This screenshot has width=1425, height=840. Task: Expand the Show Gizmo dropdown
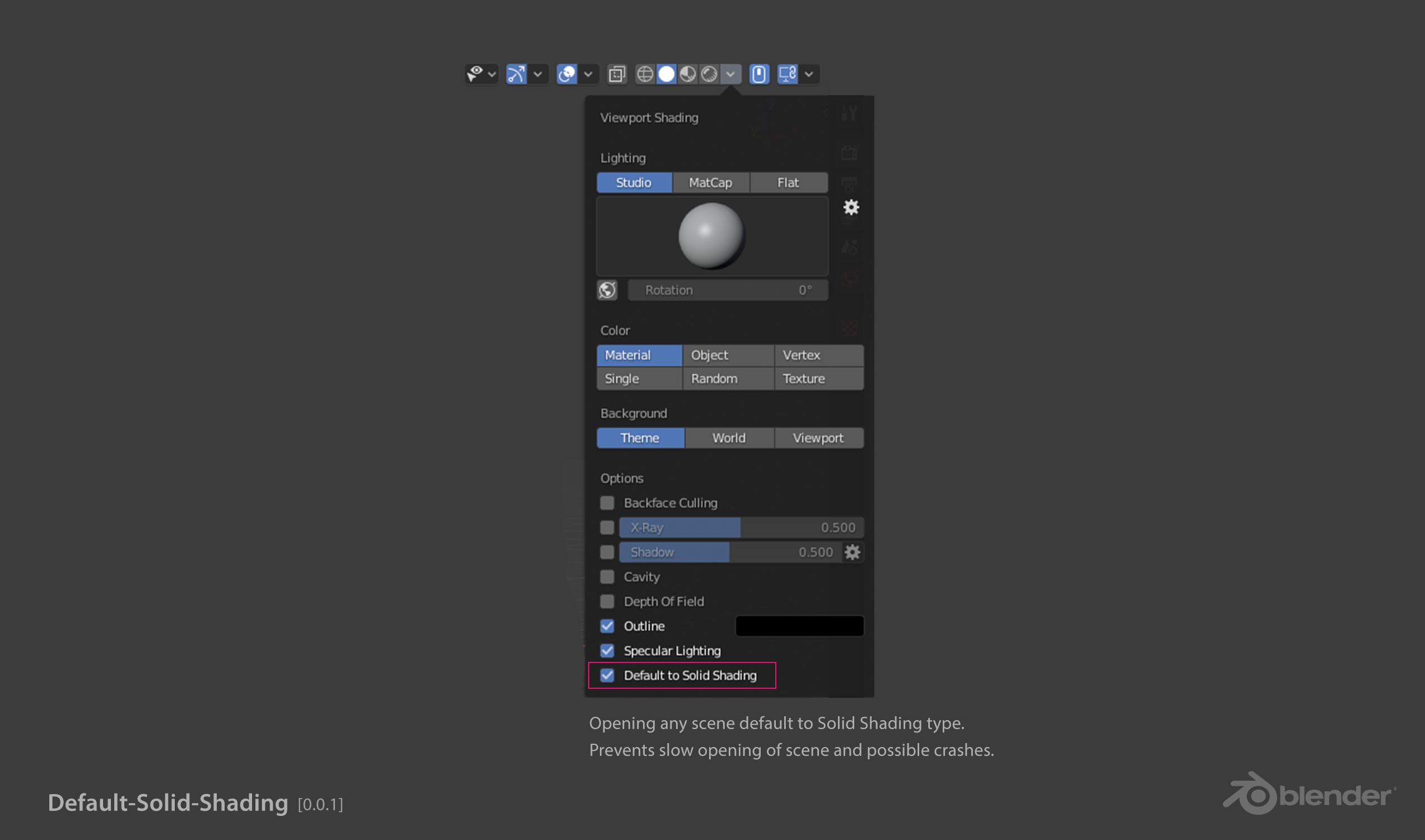pos(537,74)
